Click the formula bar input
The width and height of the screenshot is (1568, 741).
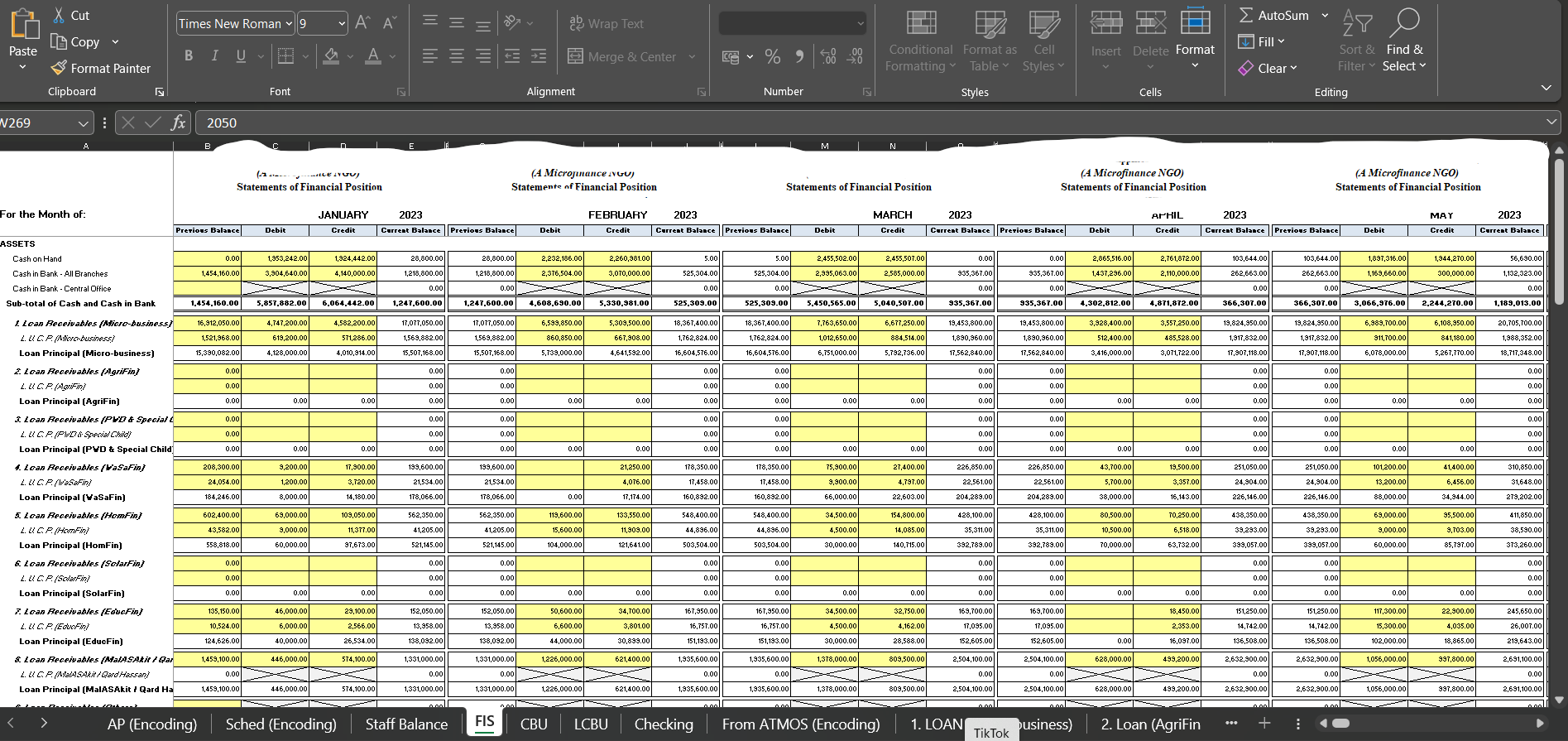[869, 123]
